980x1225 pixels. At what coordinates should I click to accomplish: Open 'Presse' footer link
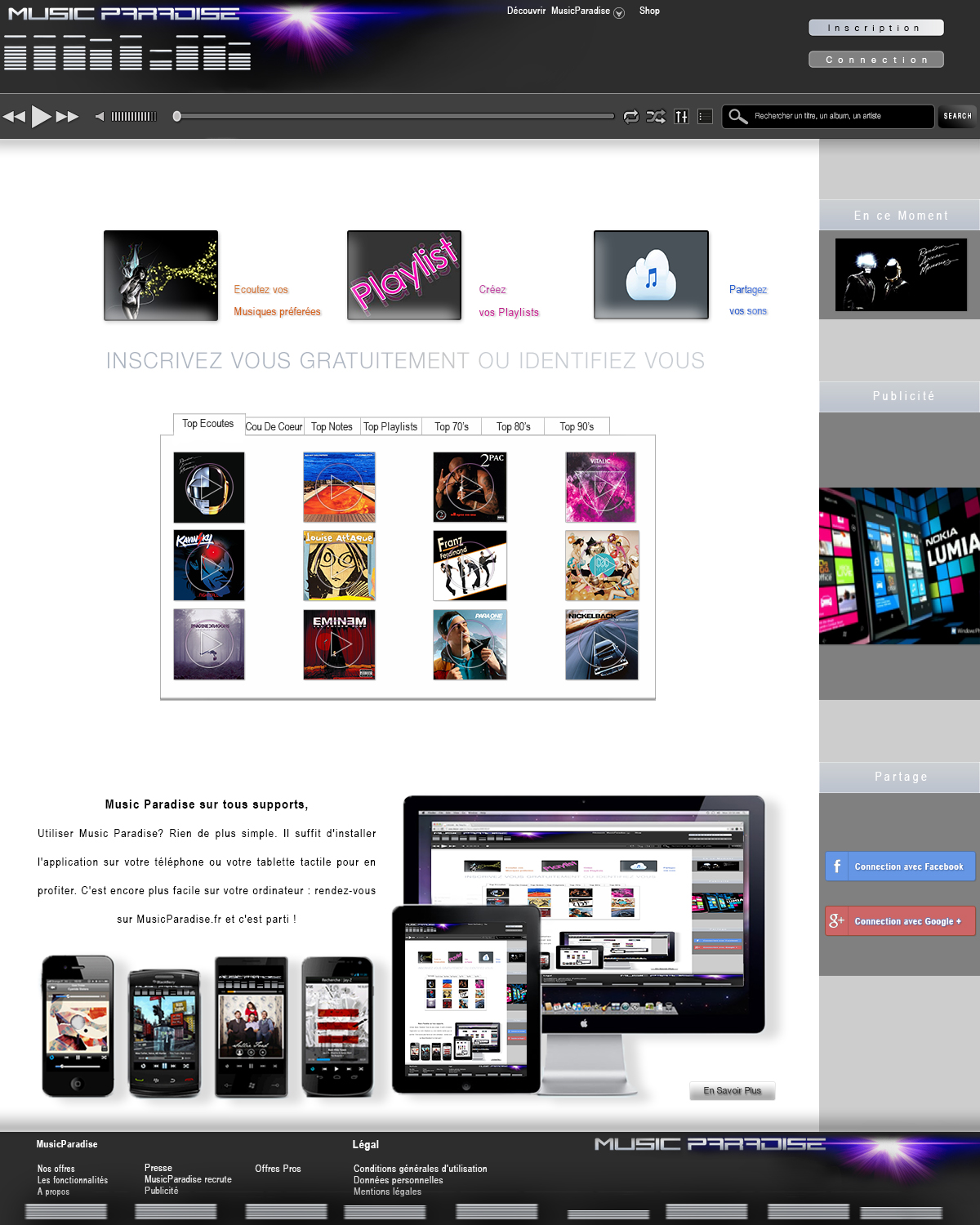pyautogui.click(x=158, y=1168)
